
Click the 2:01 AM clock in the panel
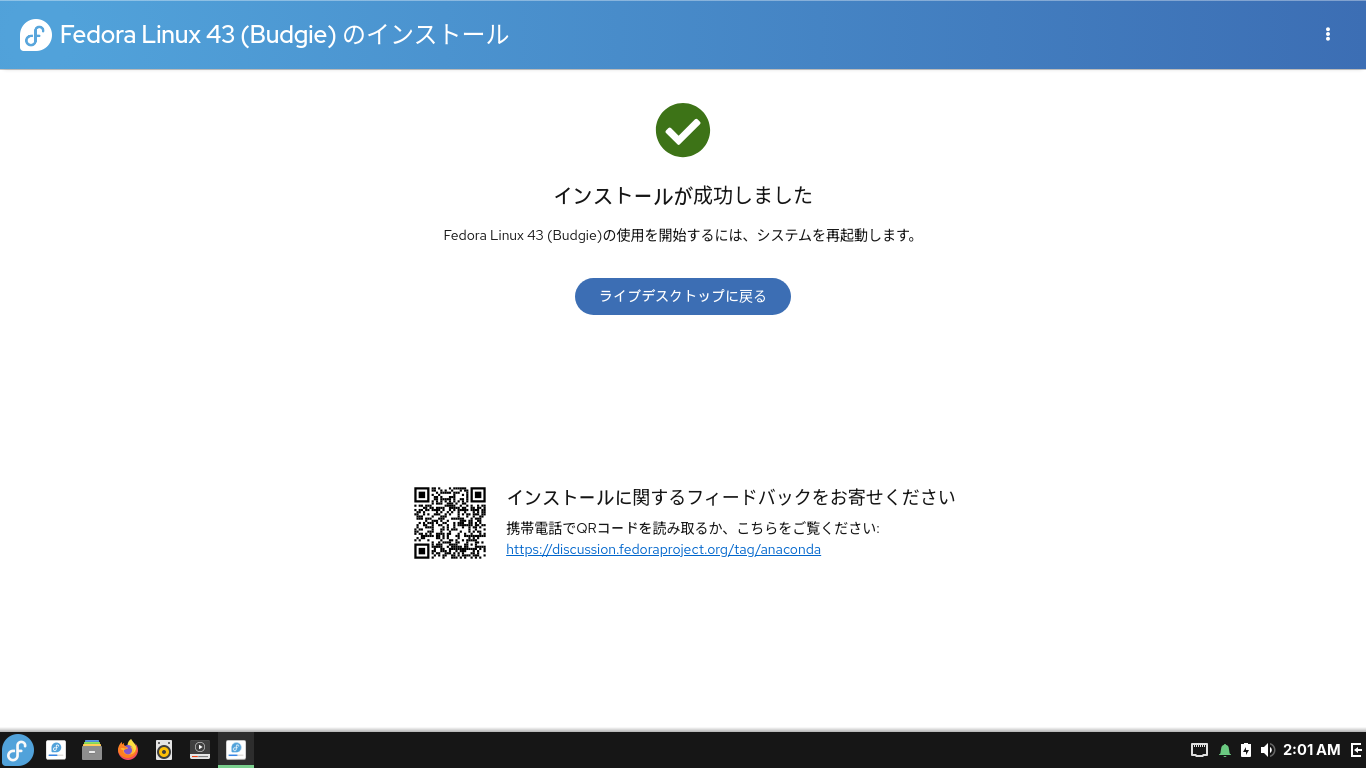(1312, 750)
